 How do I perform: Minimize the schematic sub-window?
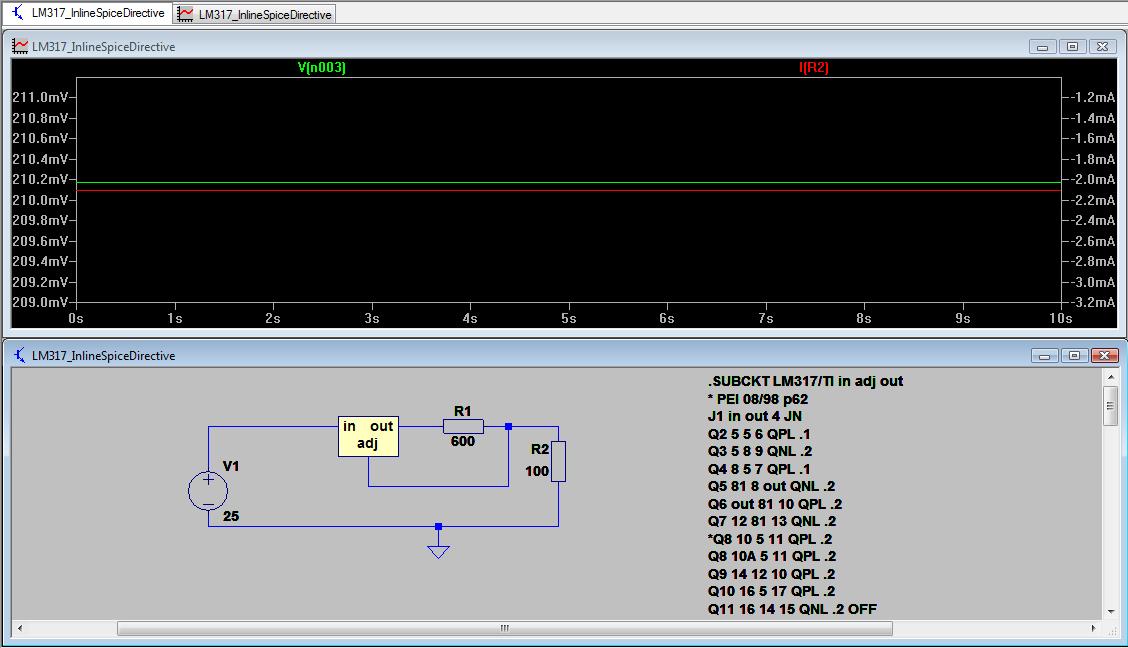(1044, 356)
